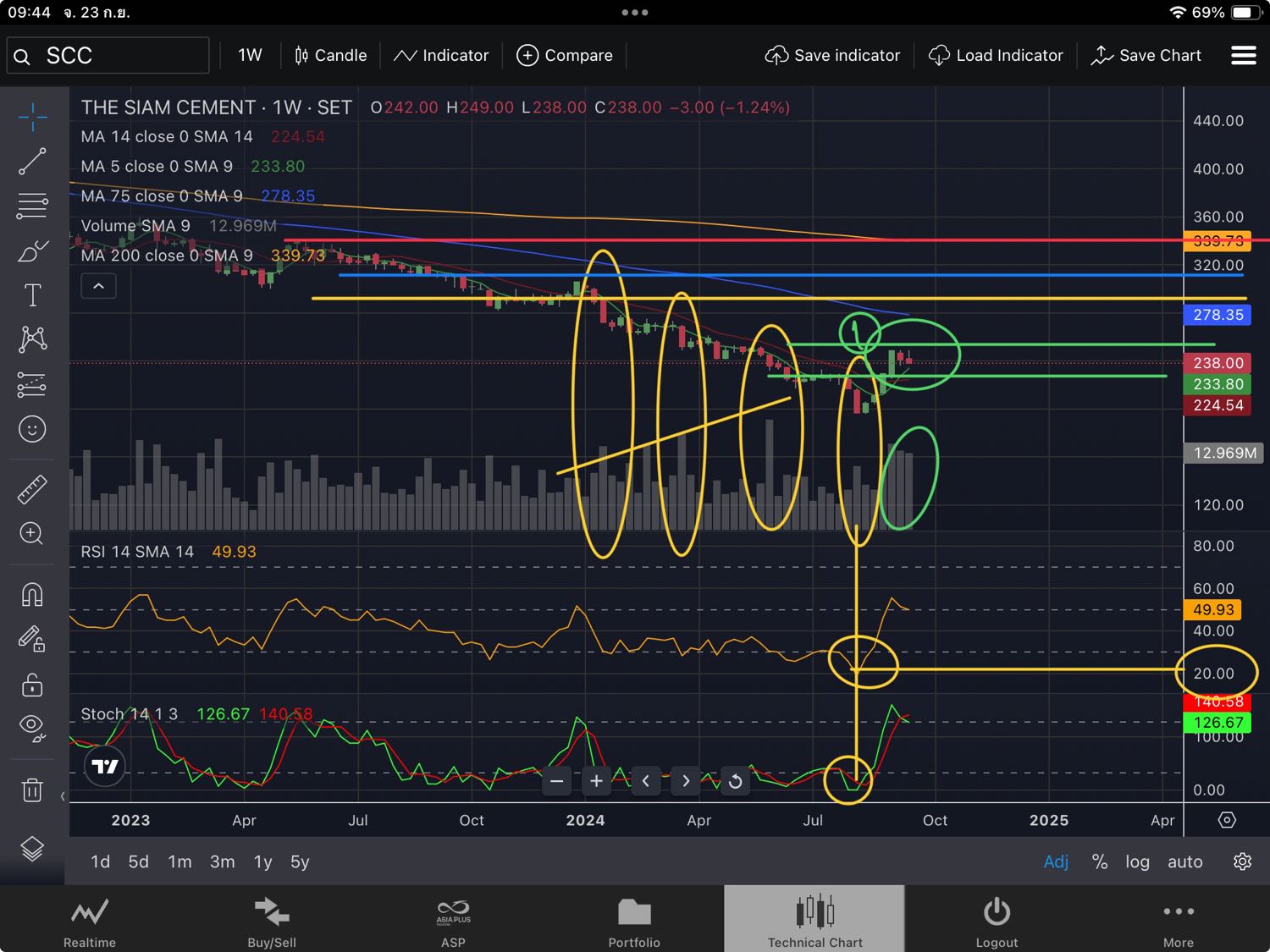This screenshot has height=952, width=1270.
Task: Toggle Adj price adjustment
Action: (1056, 861)
